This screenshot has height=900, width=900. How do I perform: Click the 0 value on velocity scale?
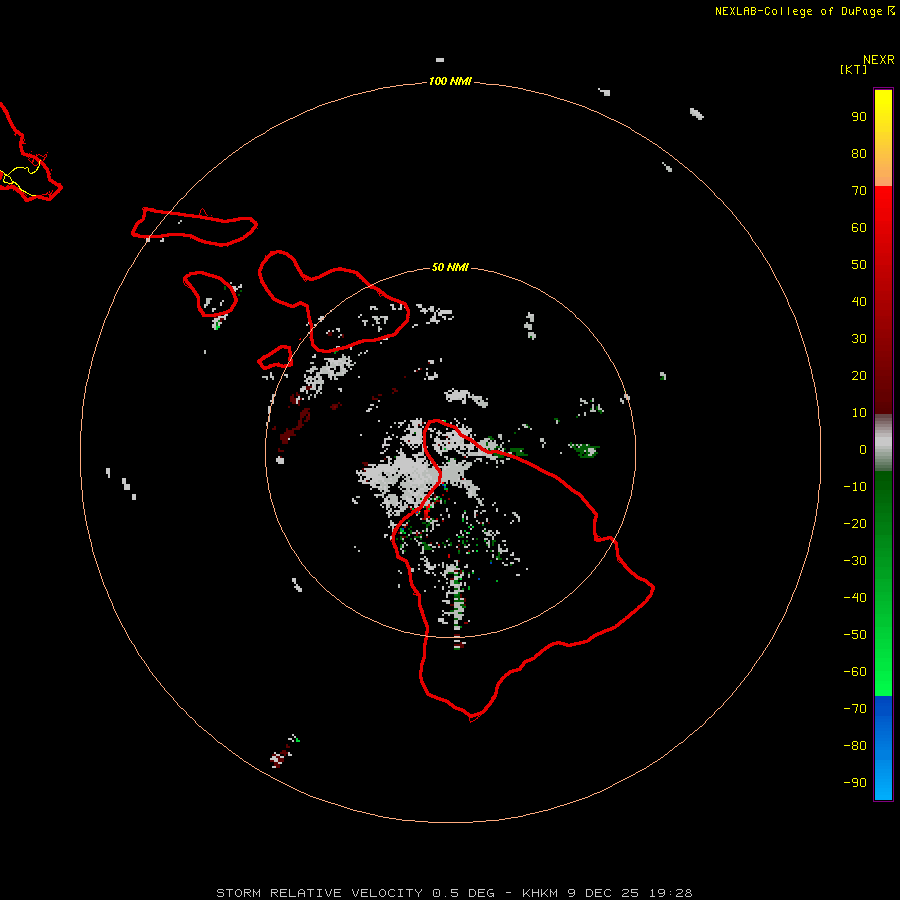tap(863, 449)
